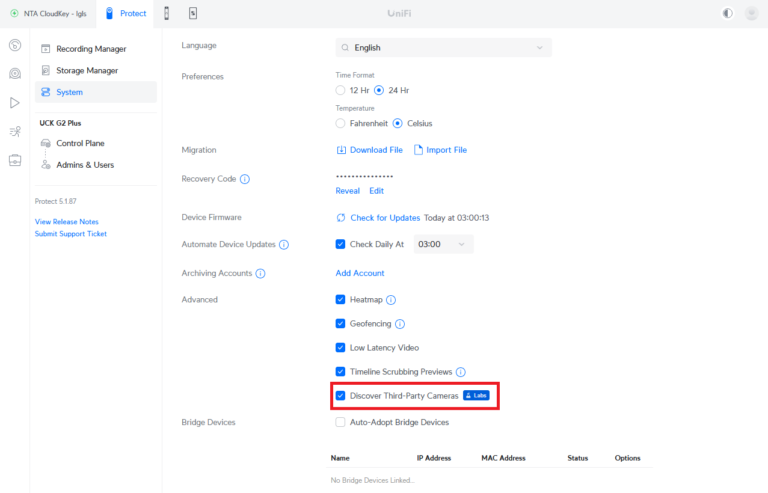Click the Storage Manager disk icon

pos(46,70)
